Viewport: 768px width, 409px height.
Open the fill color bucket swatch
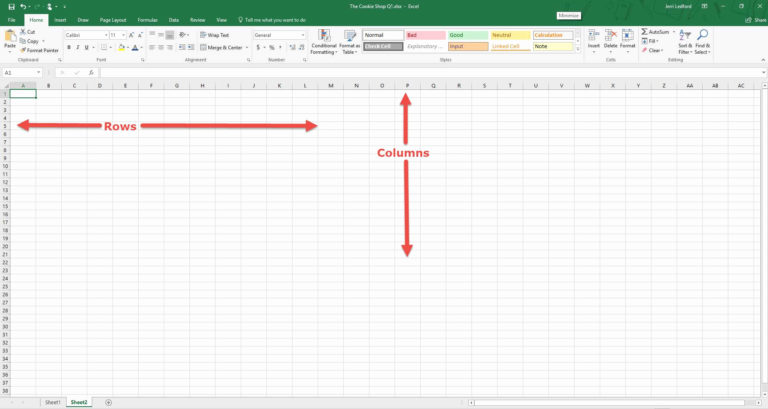pos(121,48)
